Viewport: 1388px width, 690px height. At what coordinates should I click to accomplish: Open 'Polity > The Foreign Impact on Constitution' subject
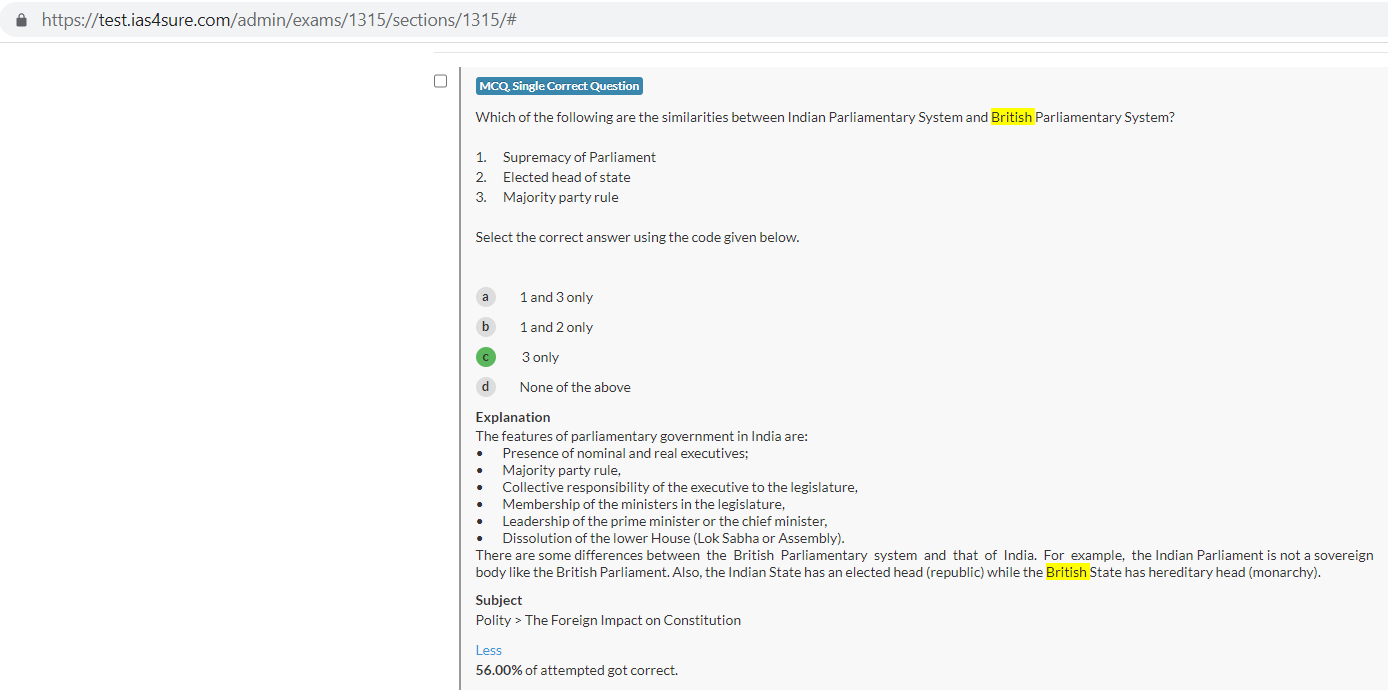click(608, 620)
